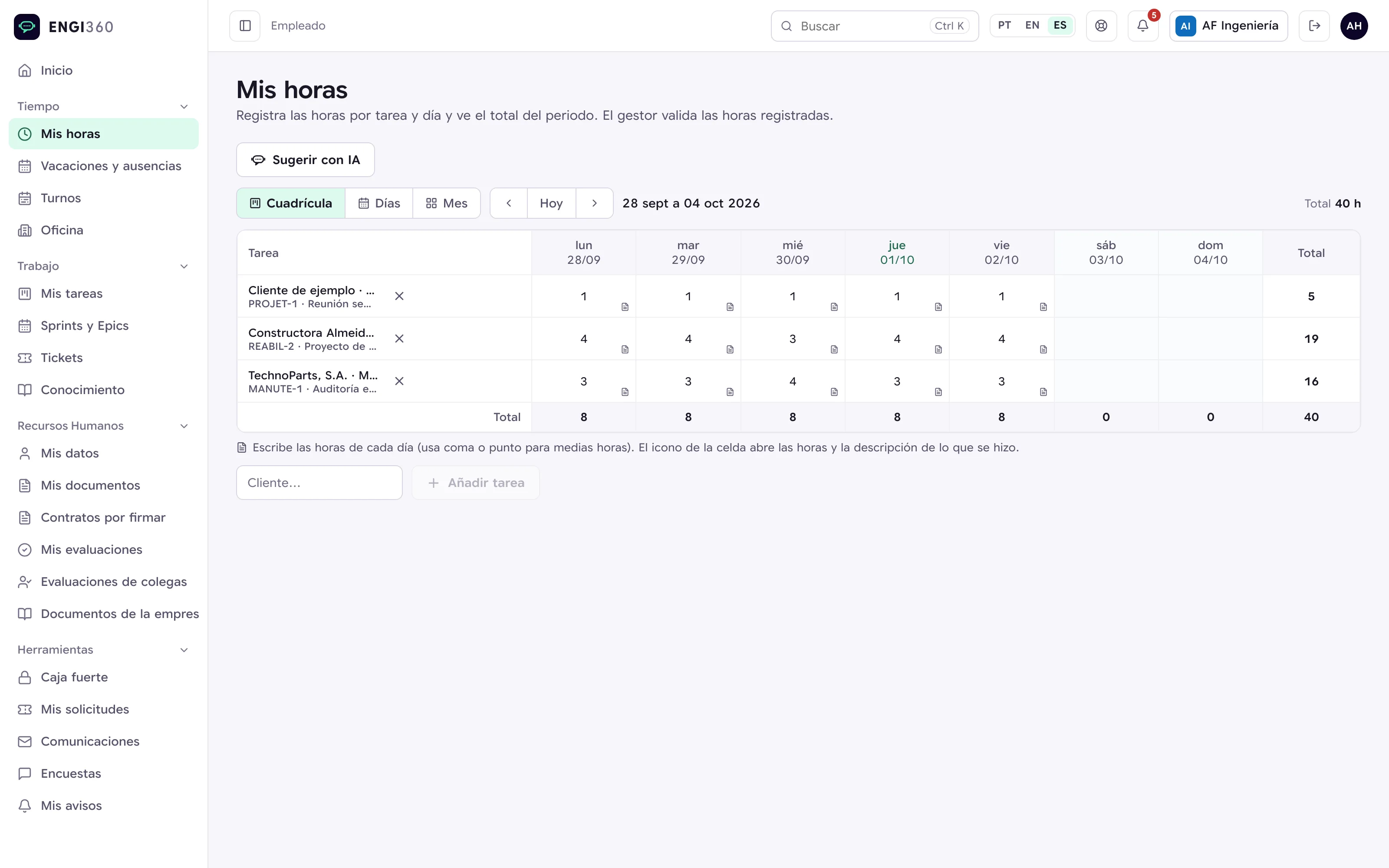Open Caja fuerte in sidebar
The image size is (1389, 868).
pyautogui.click(x=104, y=677)
